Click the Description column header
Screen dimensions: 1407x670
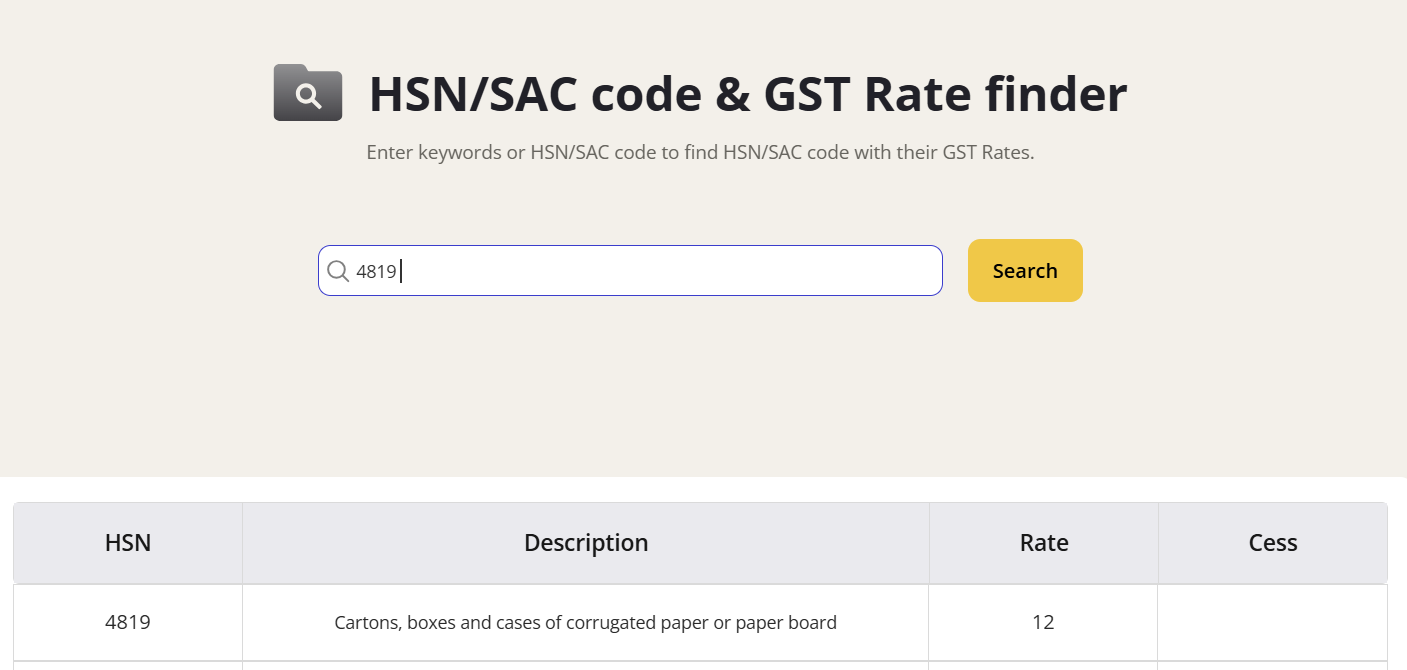click(586, 543)
